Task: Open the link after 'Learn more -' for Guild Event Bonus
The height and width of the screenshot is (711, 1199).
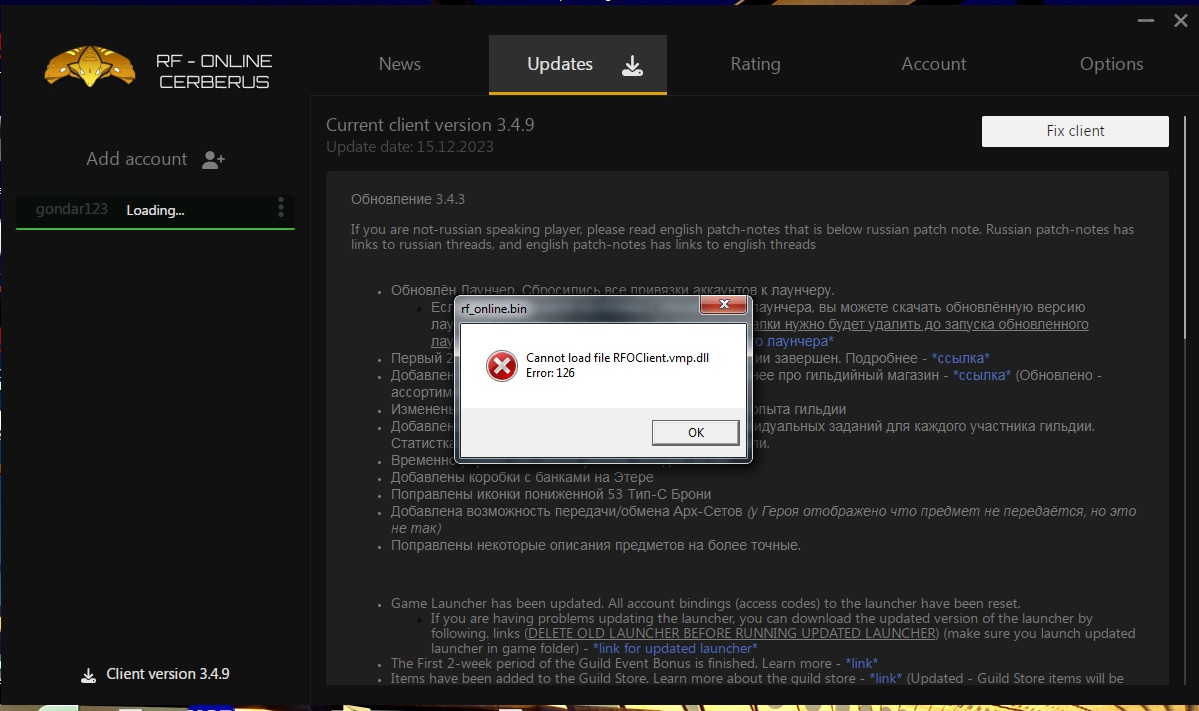Action: 862,664
